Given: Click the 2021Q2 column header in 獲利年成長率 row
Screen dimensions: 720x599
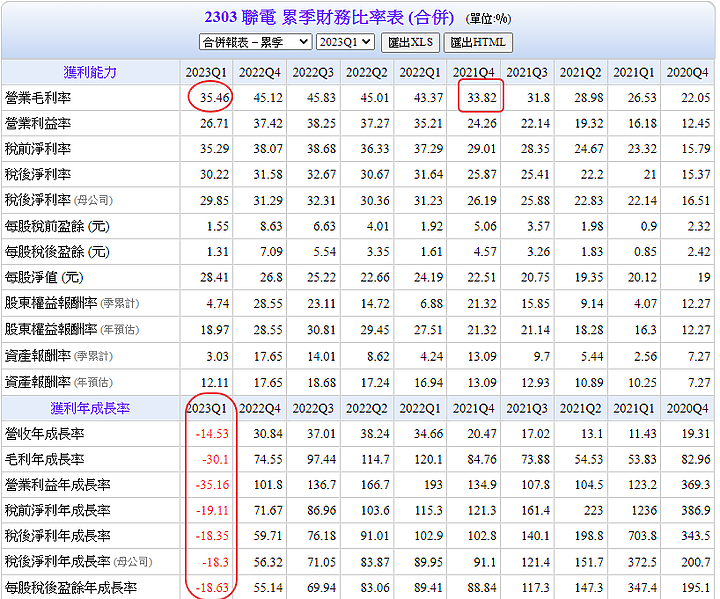Looking at the screenshot, I should [580, 408].
